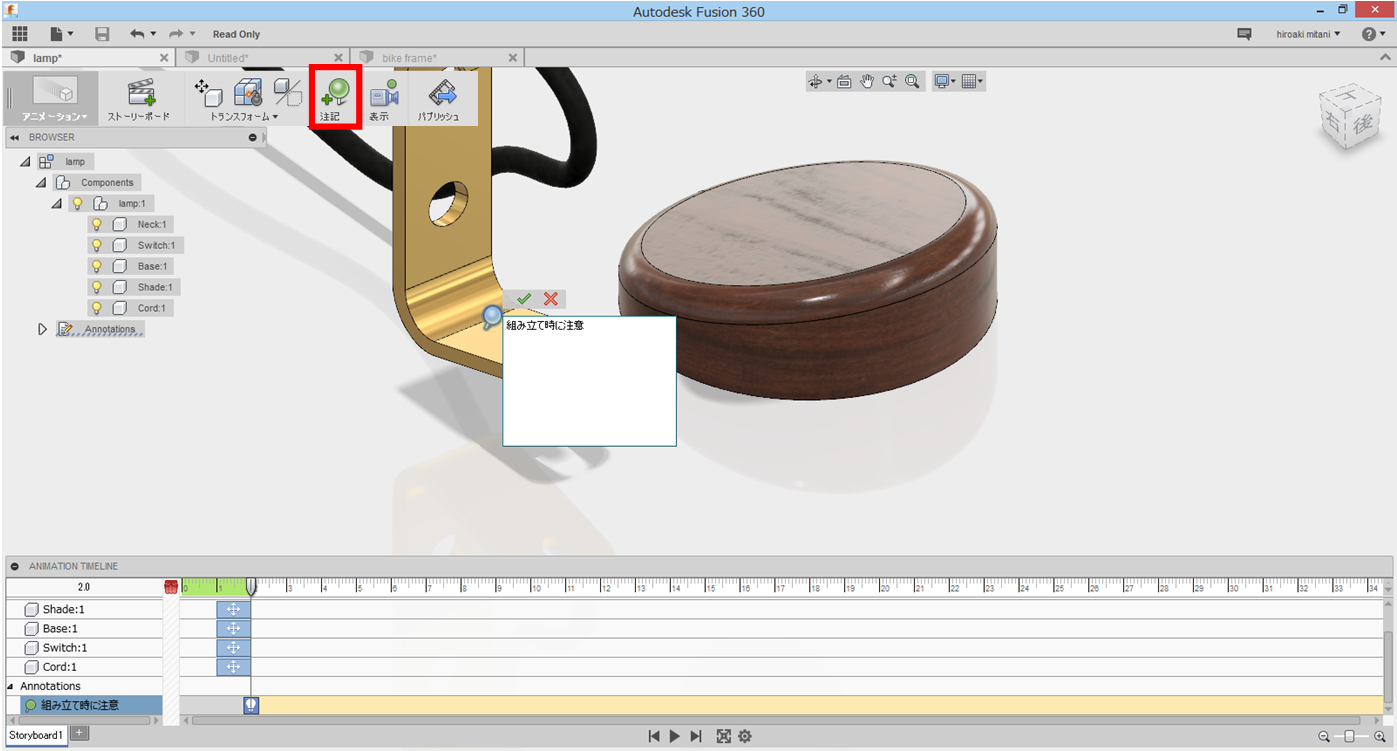Select the パブリッシュ publish icon
This screenshot has width=1397, height=751.
click(442, 96)
